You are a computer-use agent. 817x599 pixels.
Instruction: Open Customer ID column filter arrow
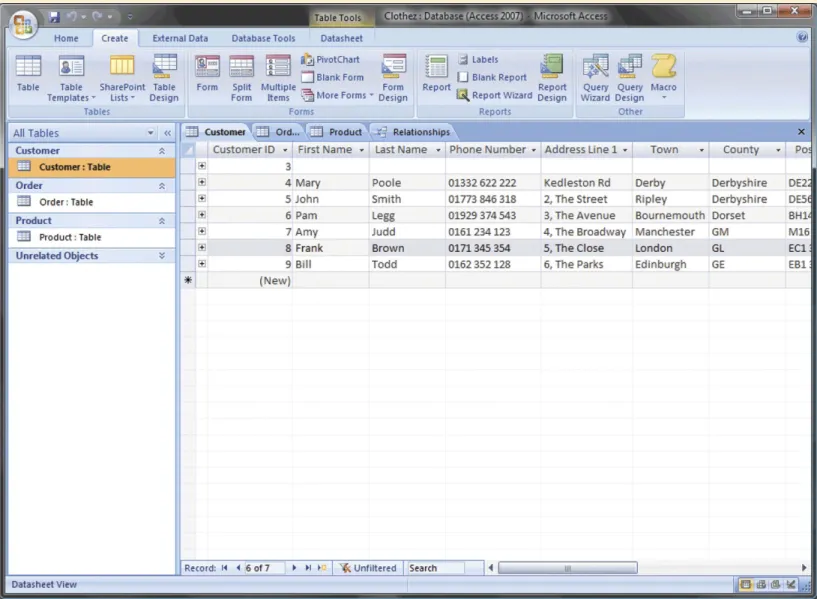(285, 150)
